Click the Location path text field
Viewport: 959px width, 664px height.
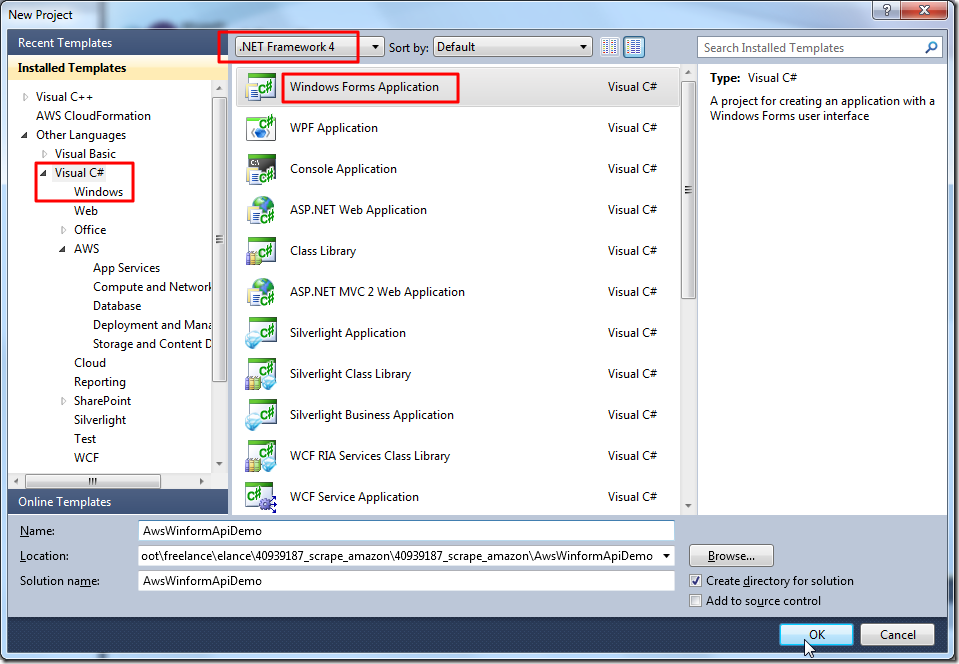[x=398, y=556]
